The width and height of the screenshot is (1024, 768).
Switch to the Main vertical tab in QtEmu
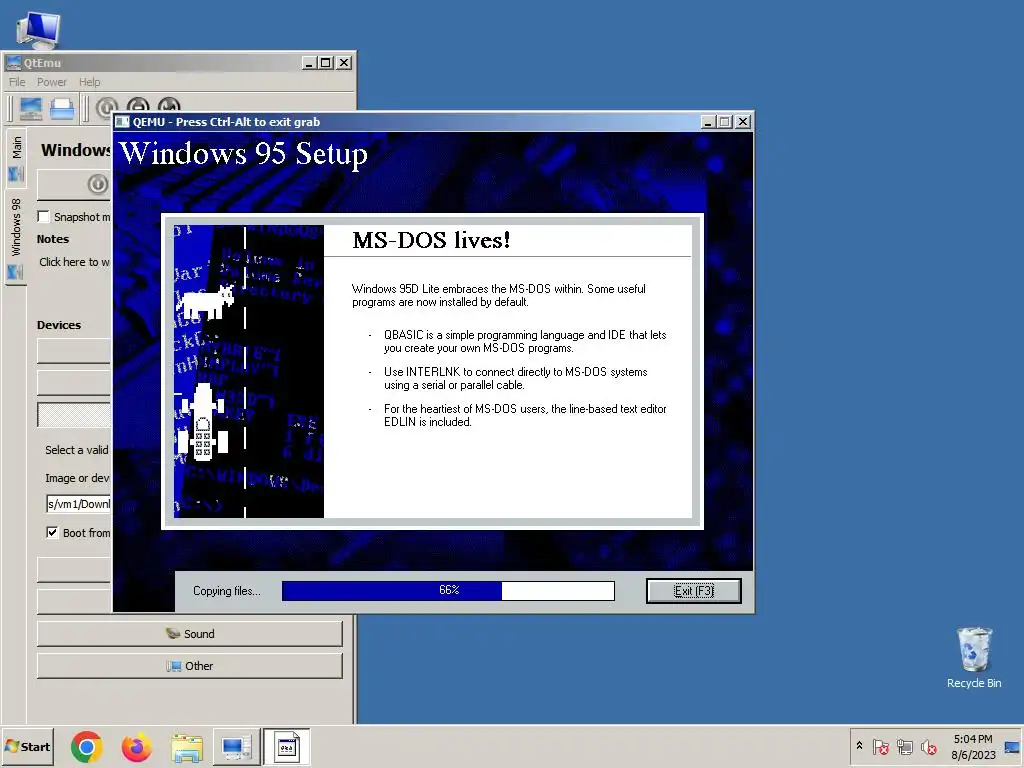pos(16,157)
